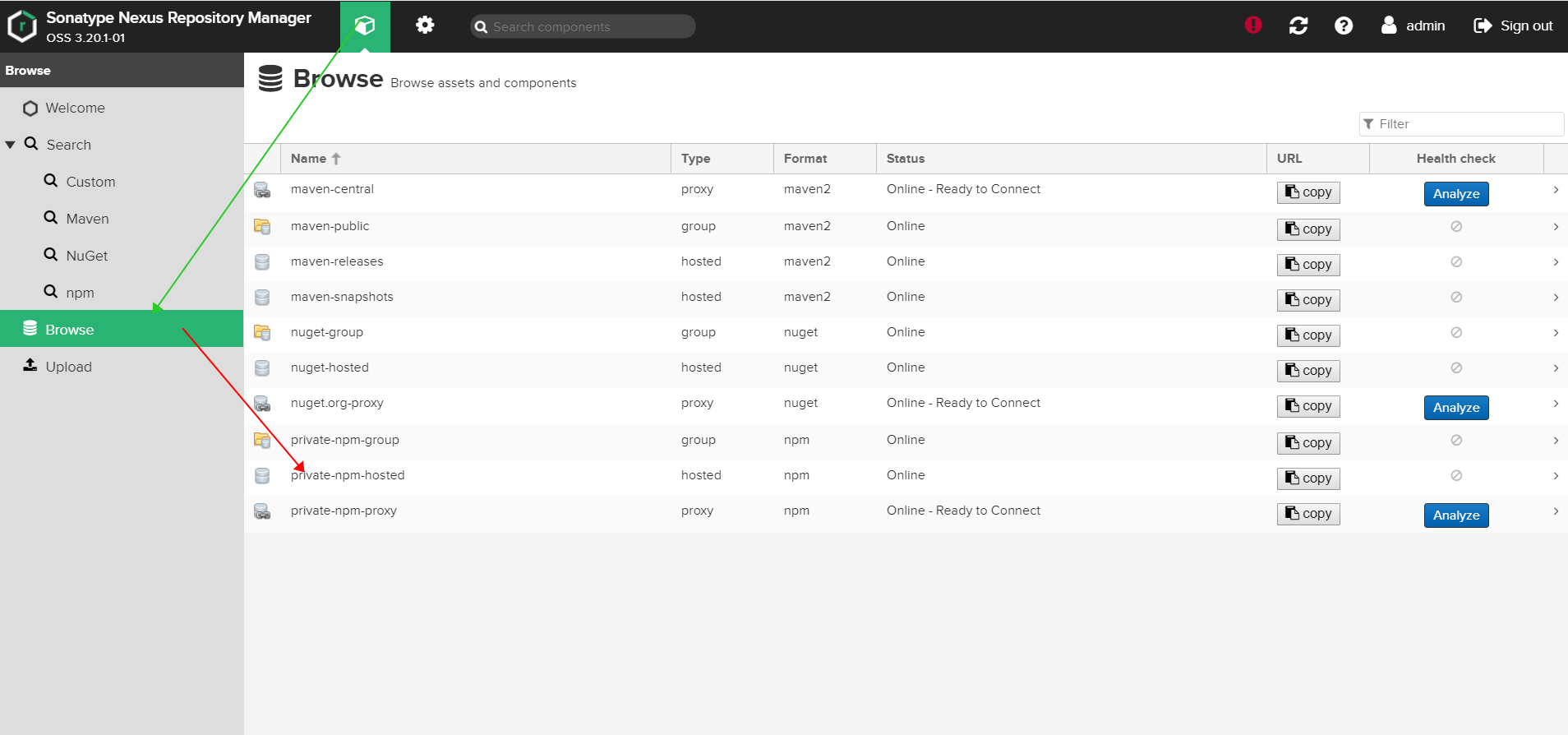1568x735 pixels.
Task: Open the server administration gear icon
Action: [x=425, y=25]
